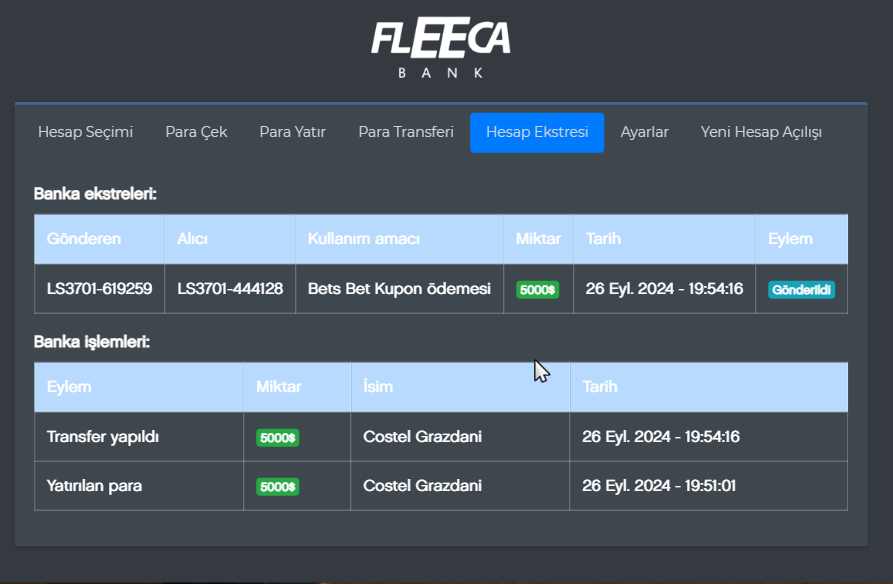
Task: Open the Para Transferi tab
Action: click(406, 132)
